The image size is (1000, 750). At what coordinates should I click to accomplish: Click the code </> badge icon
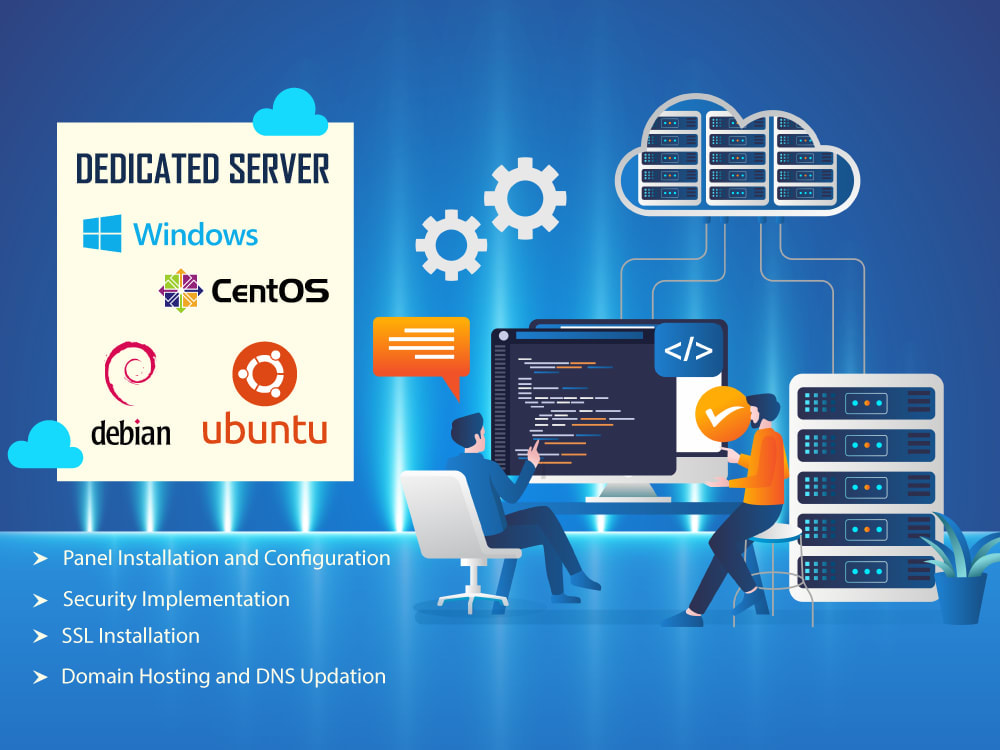click(691, 350)
